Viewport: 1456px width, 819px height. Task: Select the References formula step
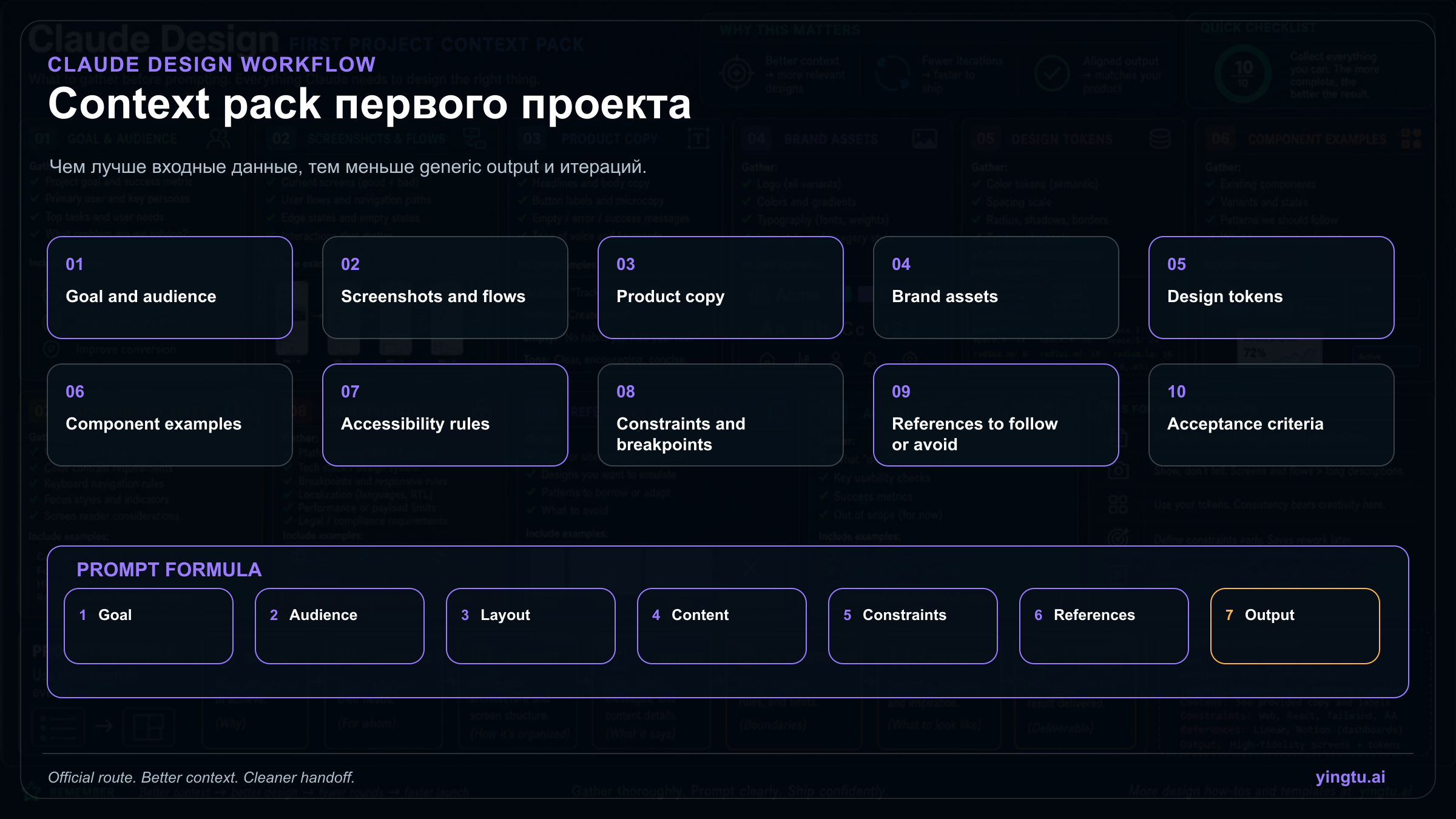tap(1104, 625)
